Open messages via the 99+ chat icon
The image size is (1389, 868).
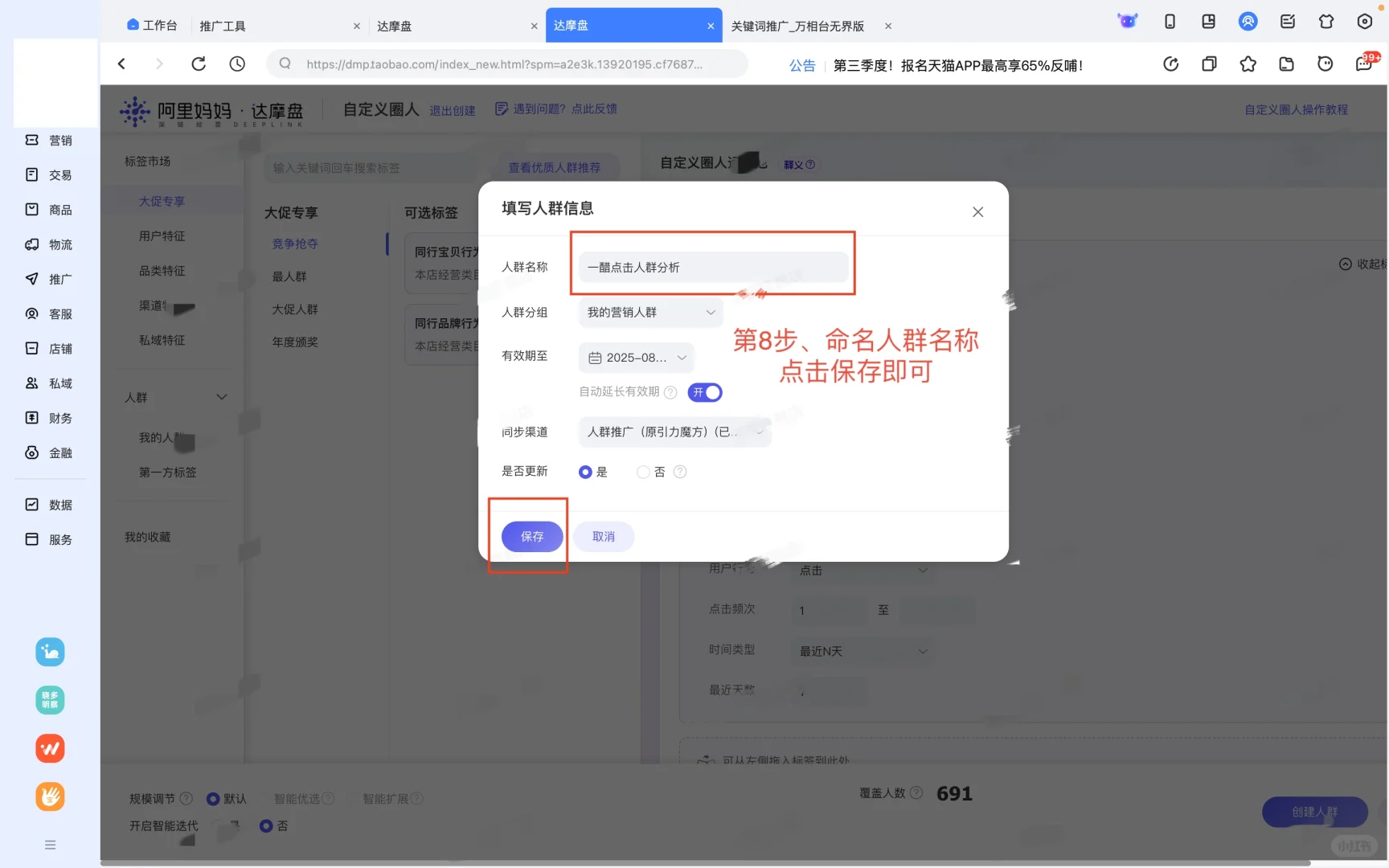1363,63
